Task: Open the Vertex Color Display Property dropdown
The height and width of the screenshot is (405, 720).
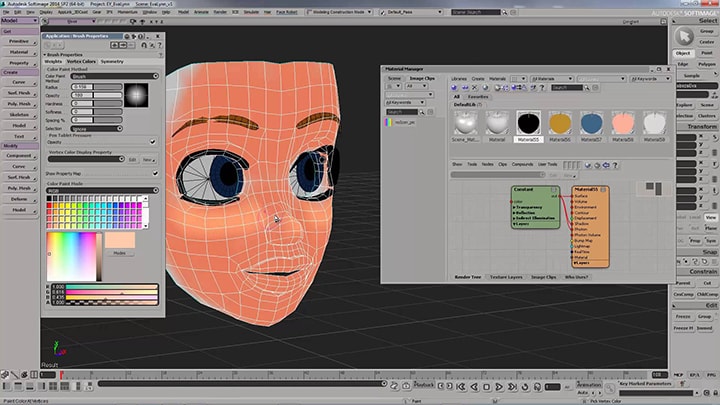Action: (x=86, y=159)
